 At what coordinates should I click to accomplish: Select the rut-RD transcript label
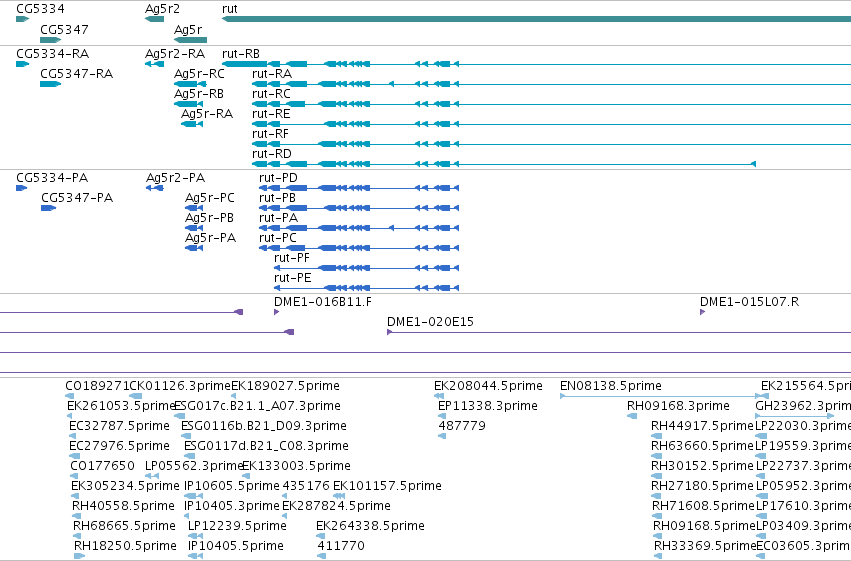tap(272, 154)
